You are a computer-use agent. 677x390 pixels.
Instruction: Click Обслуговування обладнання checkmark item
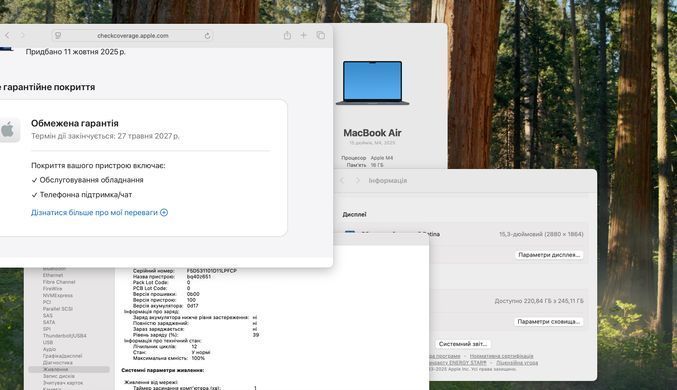pyautogui.click(x=87, y=180)
